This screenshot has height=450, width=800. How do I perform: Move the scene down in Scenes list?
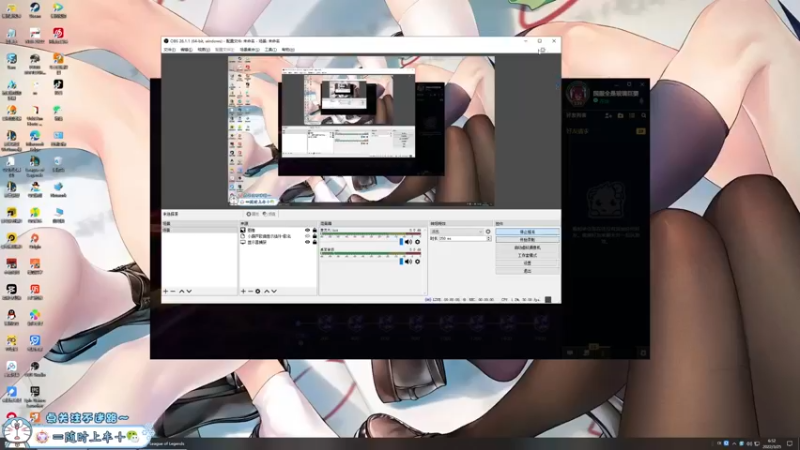point(189,291)
